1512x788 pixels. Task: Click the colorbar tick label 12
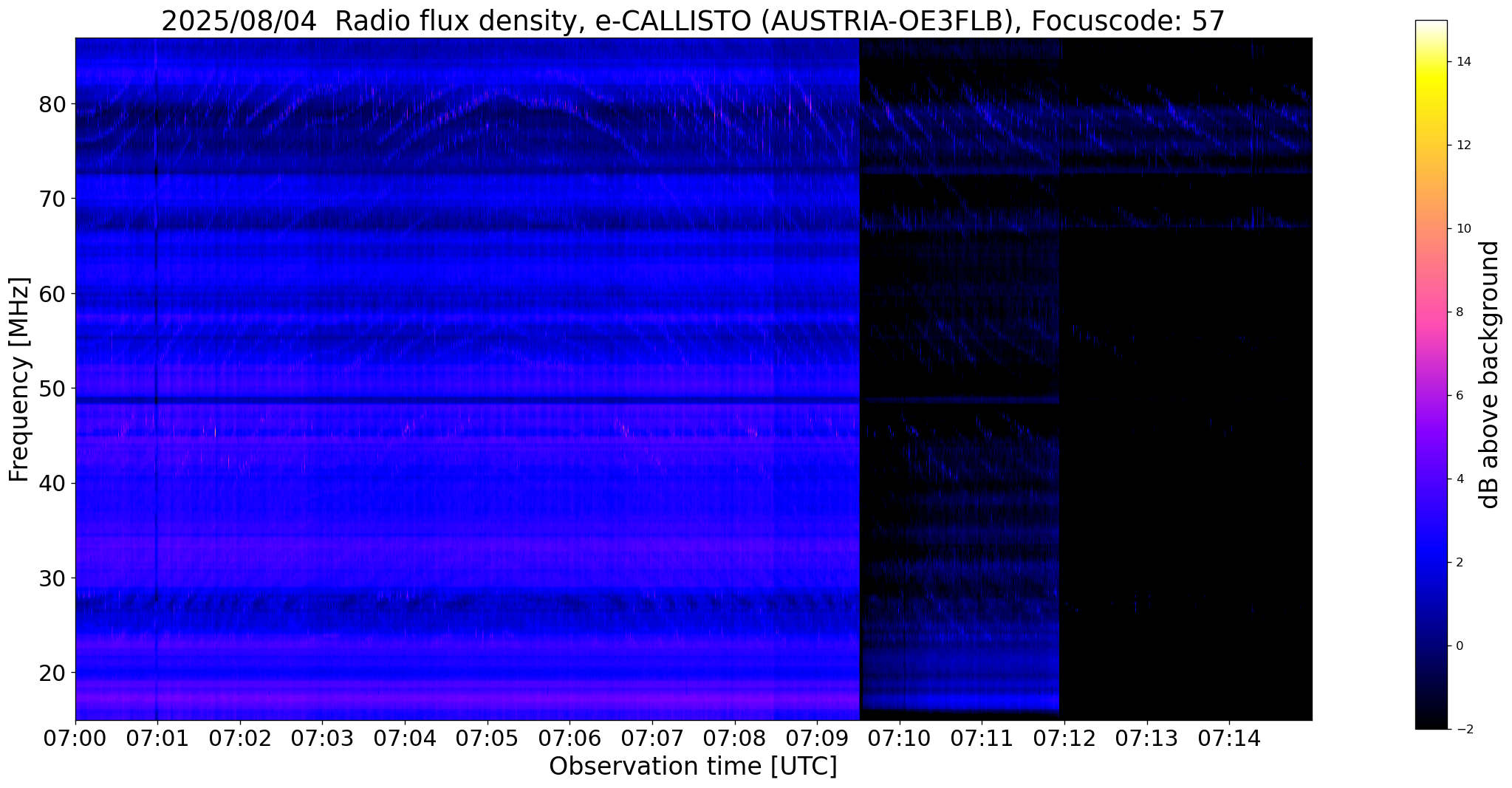click(1463, 145)
